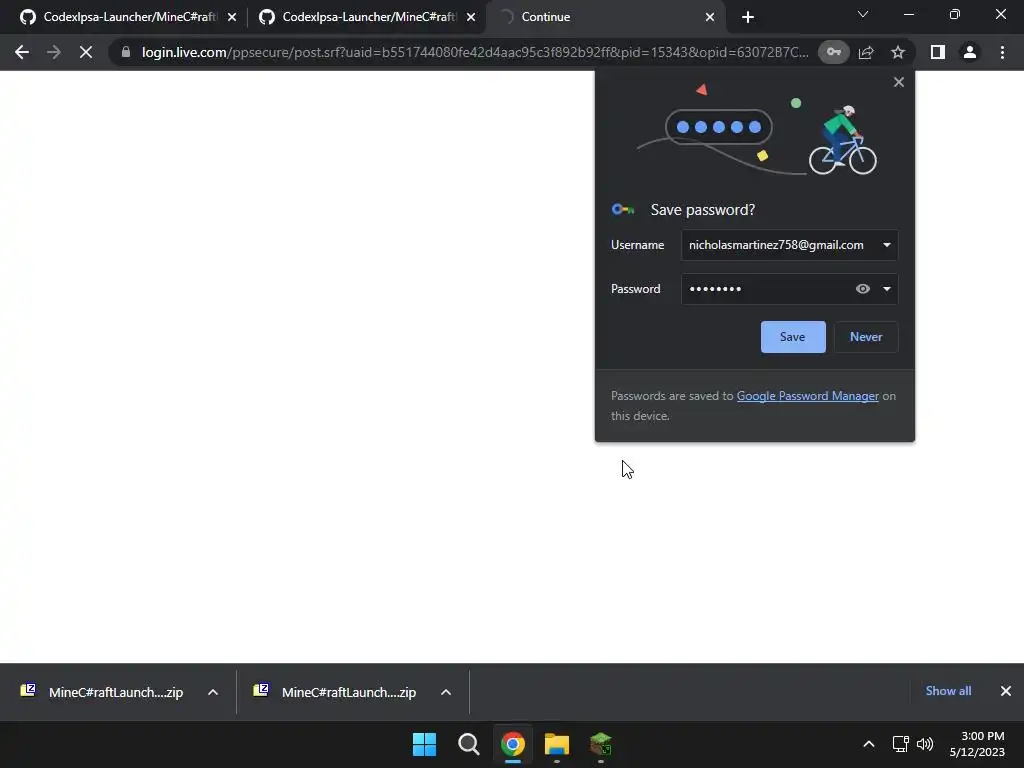The width and height of the screenshot is (1024, 768).
Task: Close the second CodexIpsa-Launcher tab
Action: coord(471,17)
